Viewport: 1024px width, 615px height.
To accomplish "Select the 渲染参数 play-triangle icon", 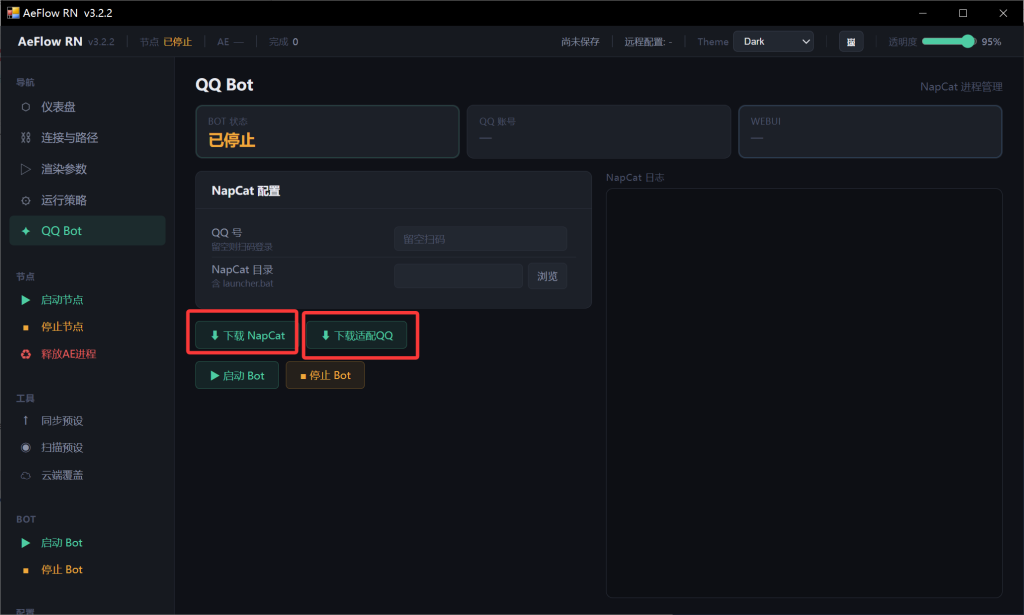I will (x=26, y=169).
